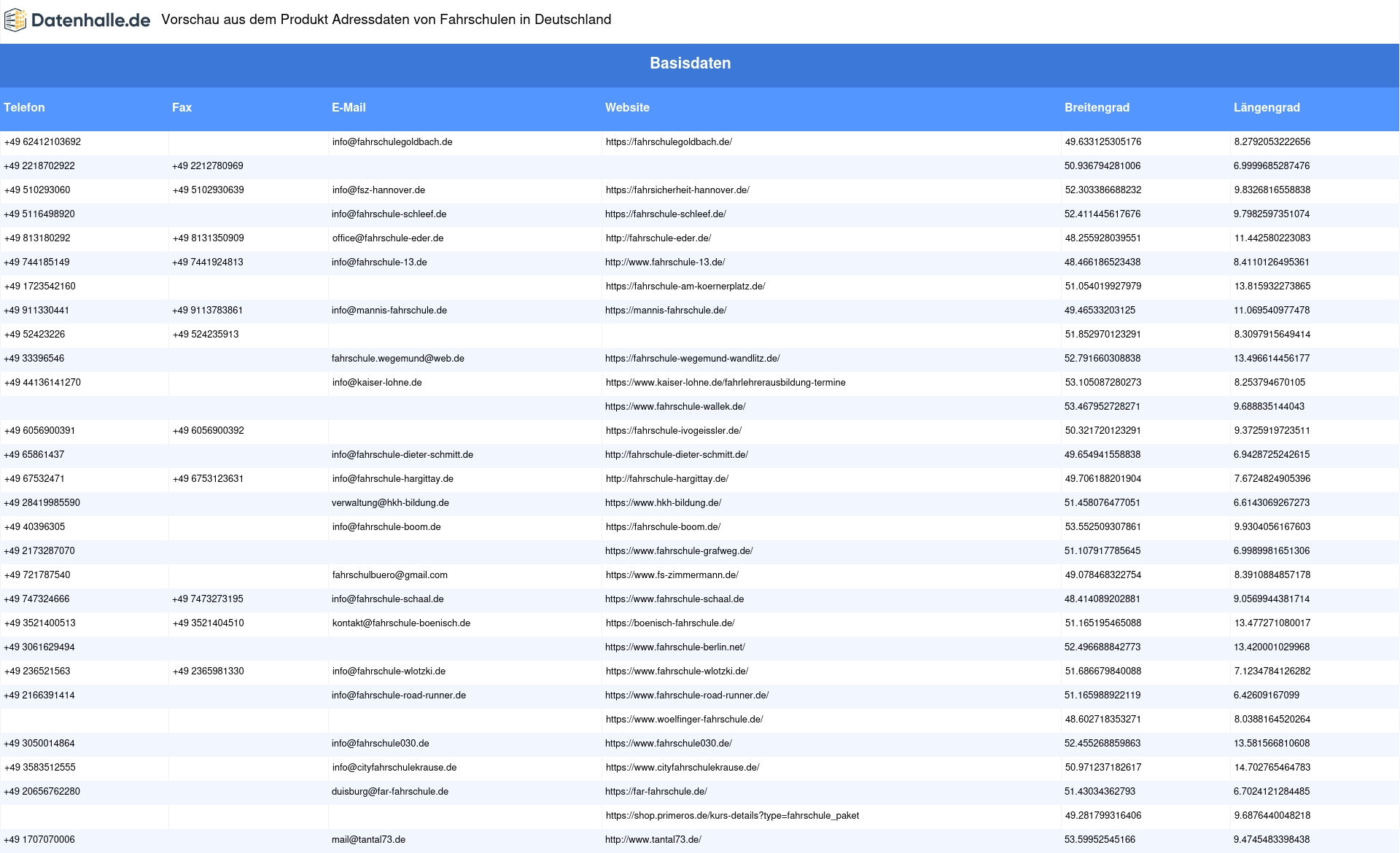Select email info@fahrschulegoldbach.de
Screen dimensions: 1400x853
tap(392, 142)
